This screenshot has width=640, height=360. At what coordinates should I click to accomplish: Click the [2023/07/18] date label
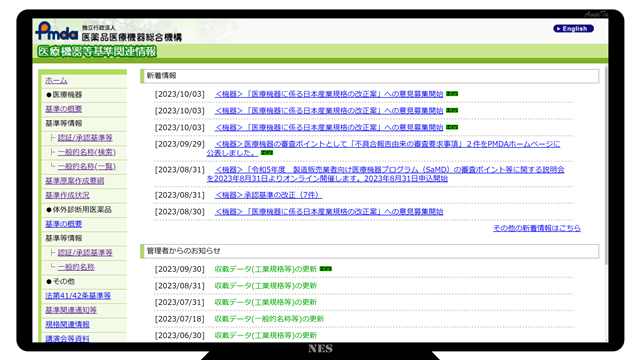tap(180, 319)
